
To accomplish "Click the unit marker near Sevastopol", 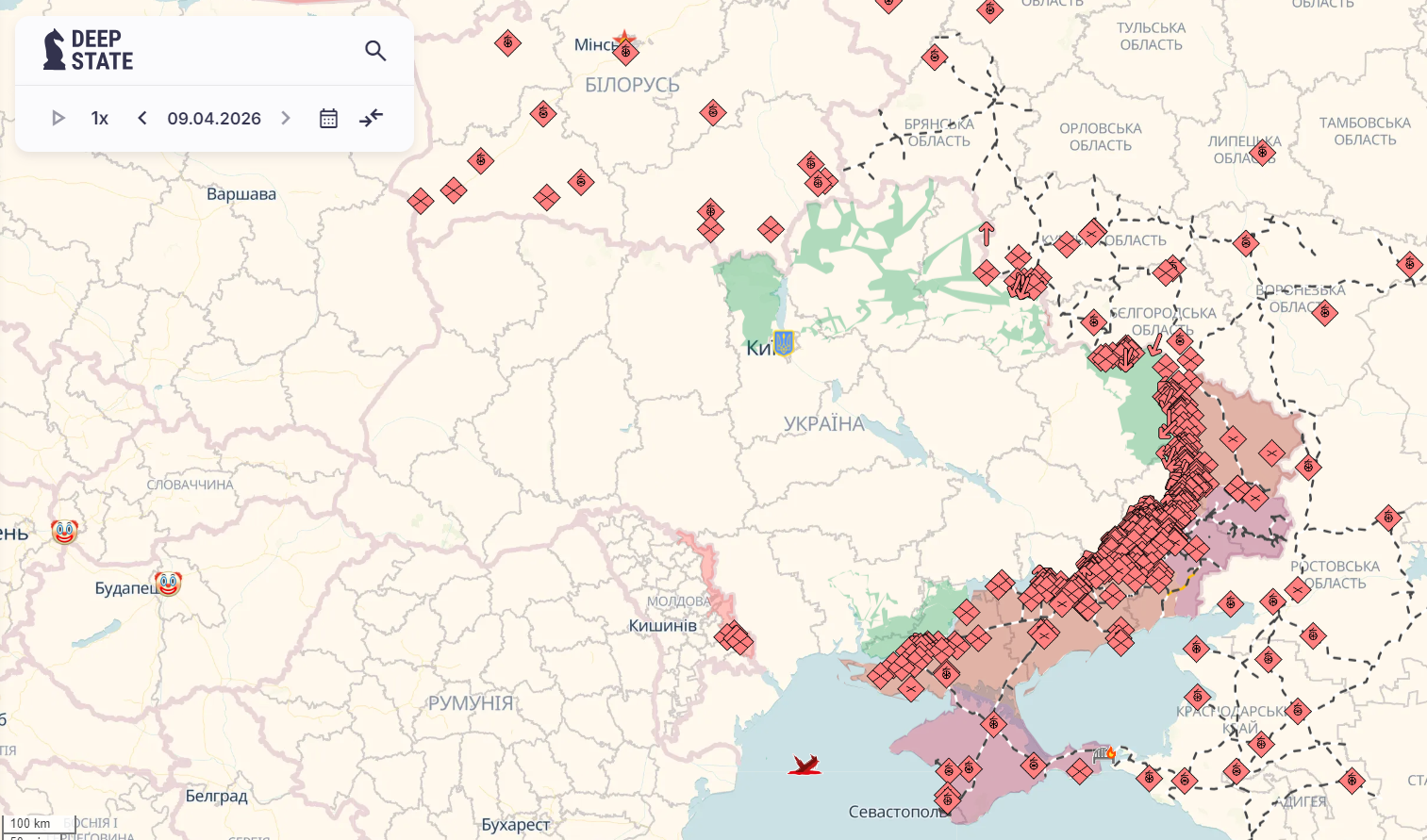I will (x=948, y=799).
